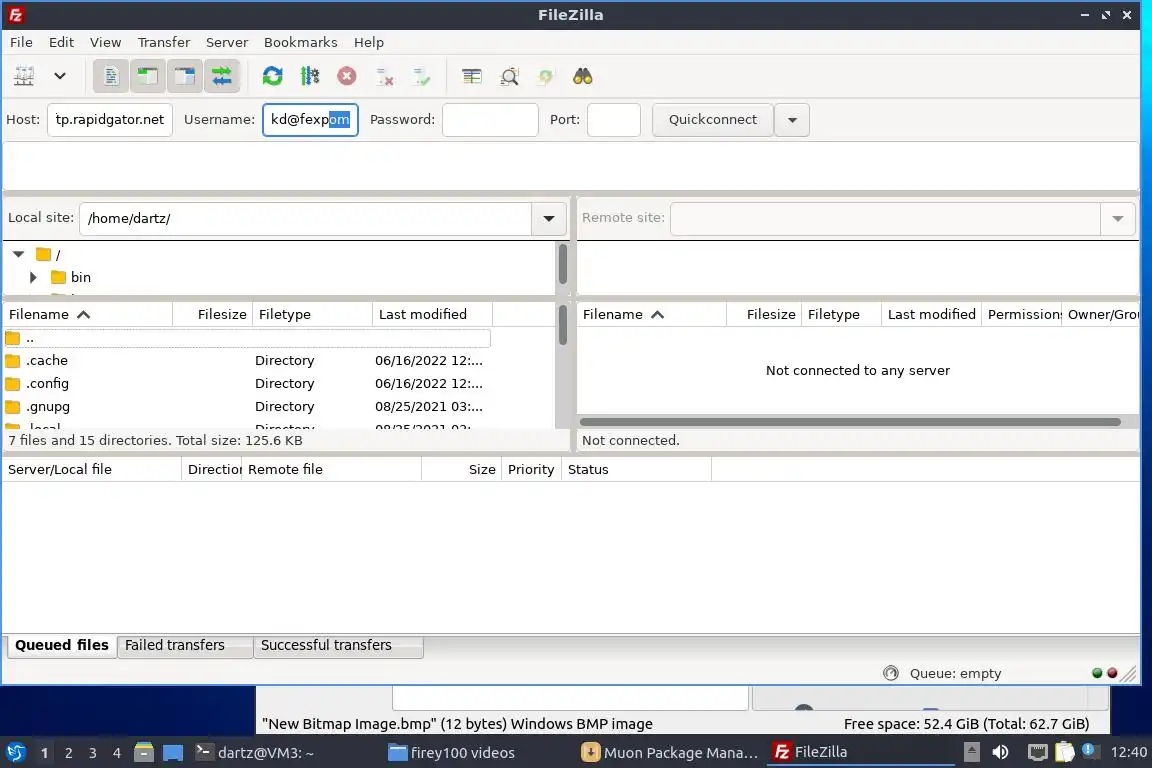Expand the bin folder tree node
The width and height of the screenshot is (1152, 768).
click(x=33, y=277)
